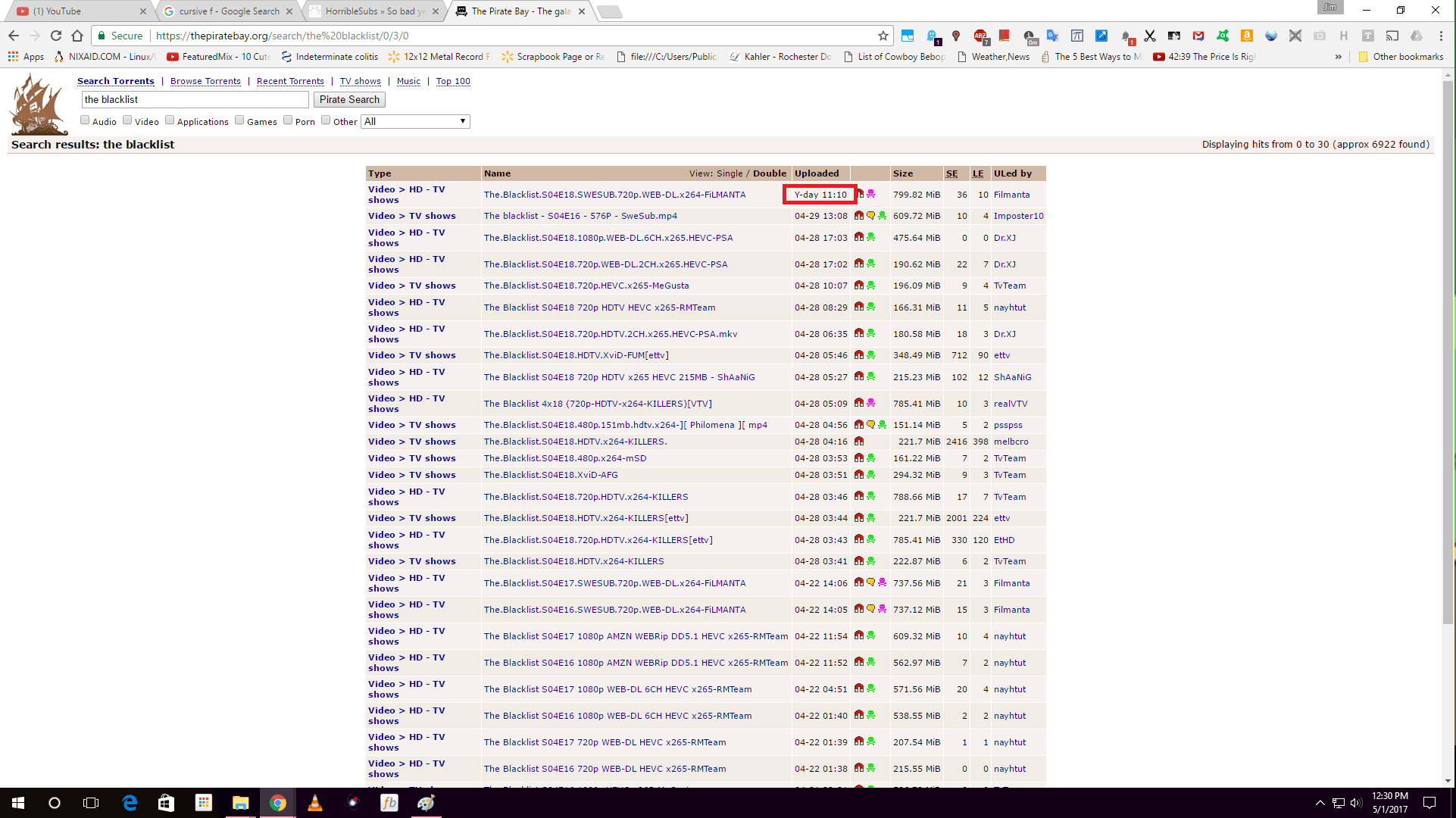Screen dimensions: 1456x818
Task: Switch results to Double view
Action: pyautogui.click(x=769, y=173)
